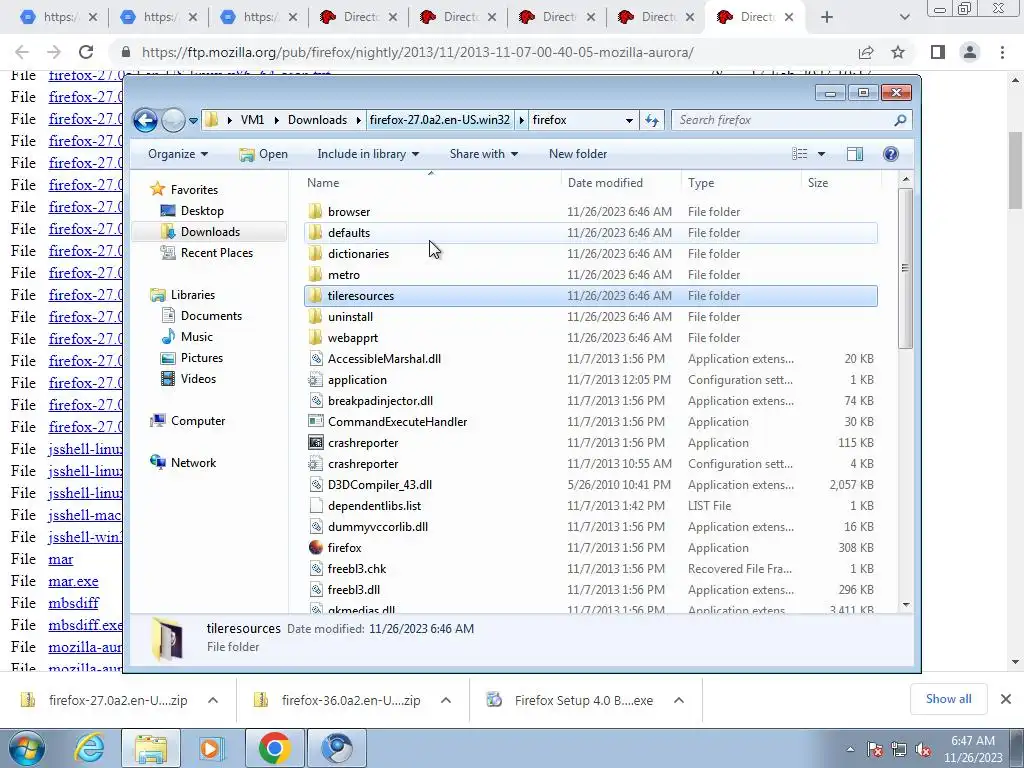Screen dimensions: 1024x768
Task: Expand the Include in library menu
Action: (x=368, y=154)
